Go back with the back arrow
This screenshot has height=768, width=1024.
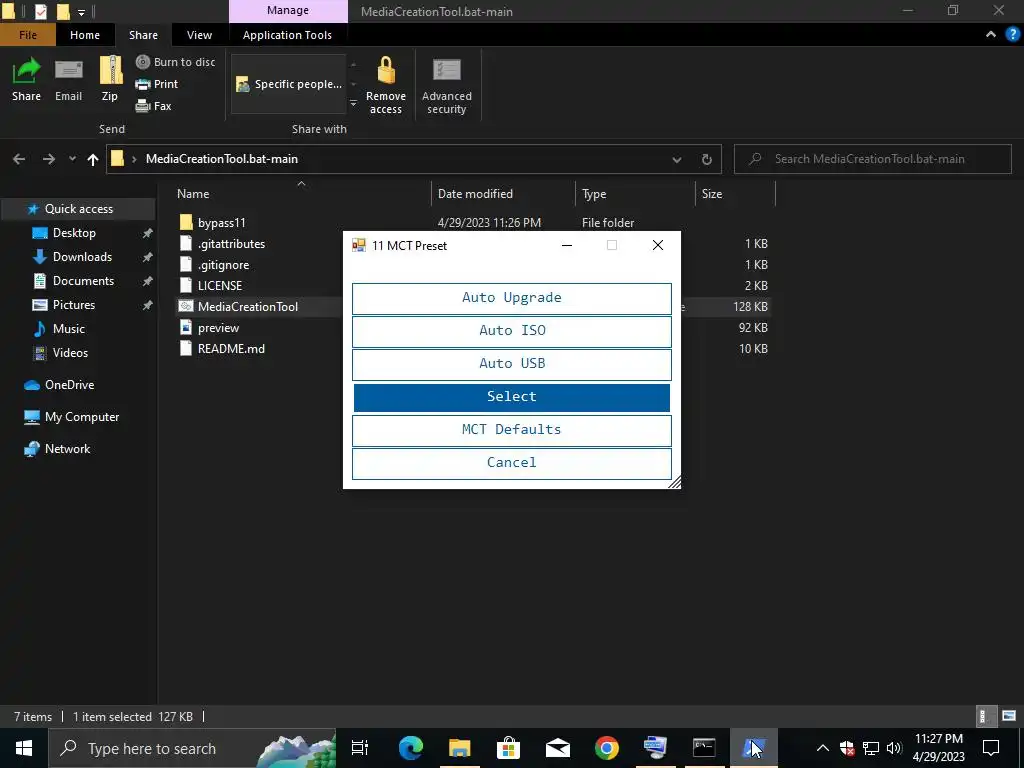coord(19,159)
